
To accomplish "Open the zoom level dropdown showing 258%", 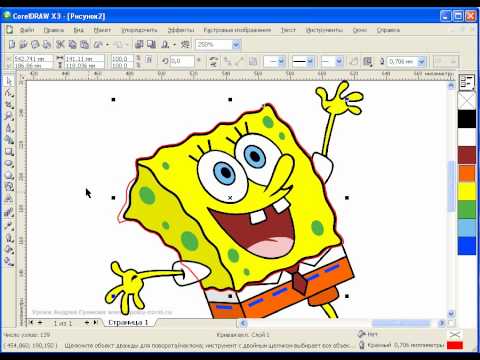I will coord(236,44).
